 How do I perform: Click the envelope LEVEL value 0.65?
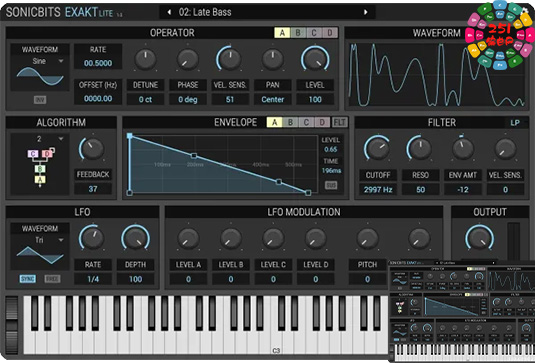[x=331, y=149]
